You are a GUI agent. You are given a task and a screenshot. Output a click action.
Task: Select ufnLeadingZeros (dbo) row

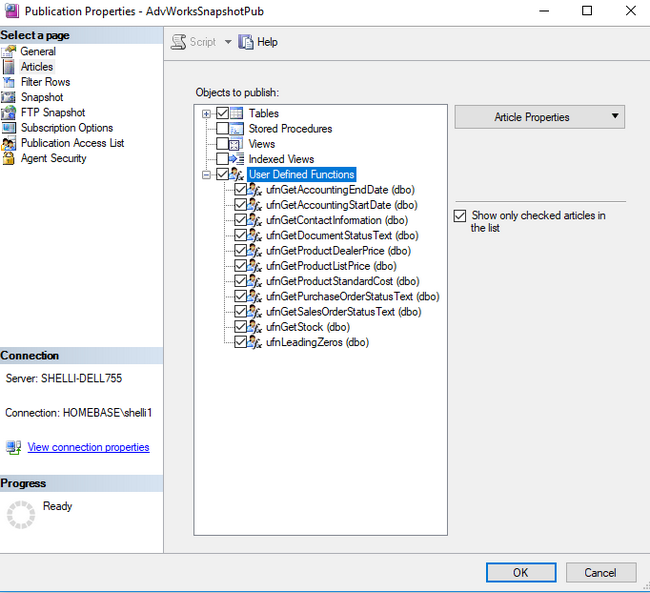[318, 343]
